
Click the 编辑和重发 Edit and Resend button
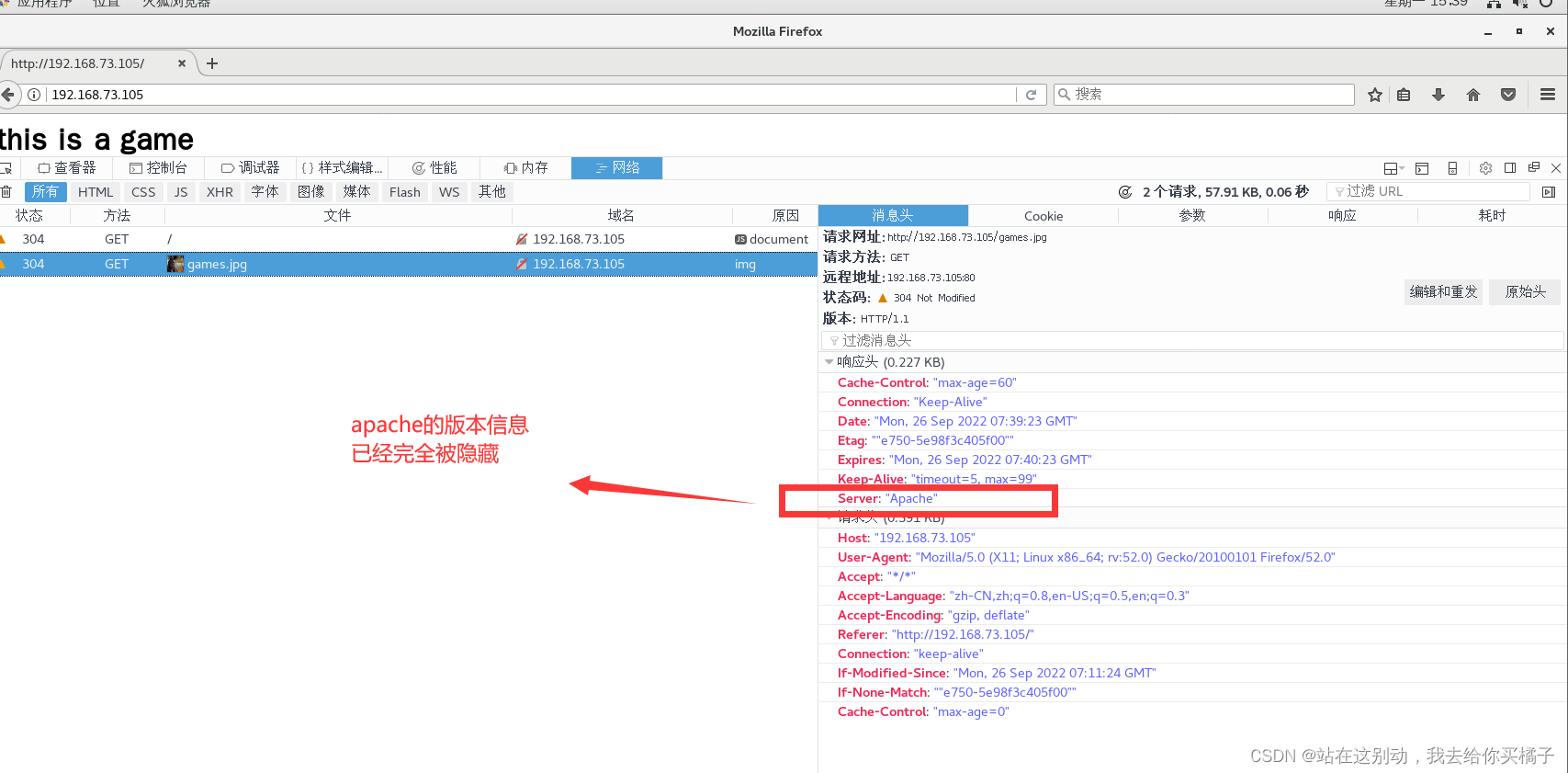[x=1444, y=292]
